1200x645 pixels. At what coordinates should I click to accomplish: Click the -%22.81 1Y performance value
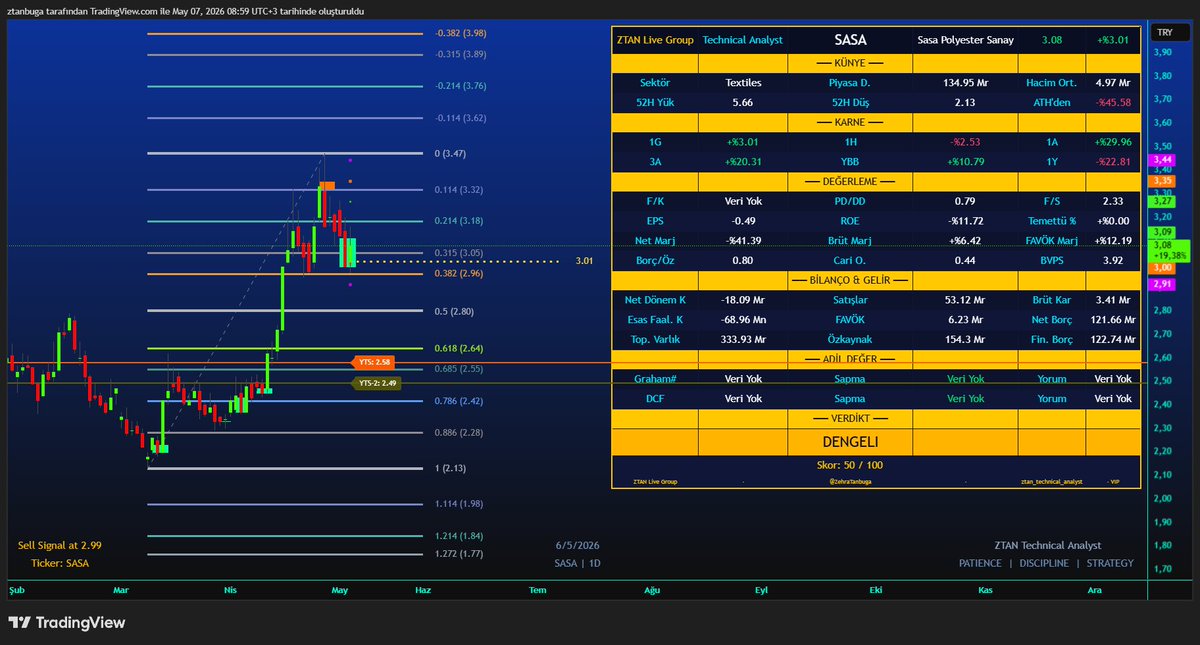[1112, 161]
